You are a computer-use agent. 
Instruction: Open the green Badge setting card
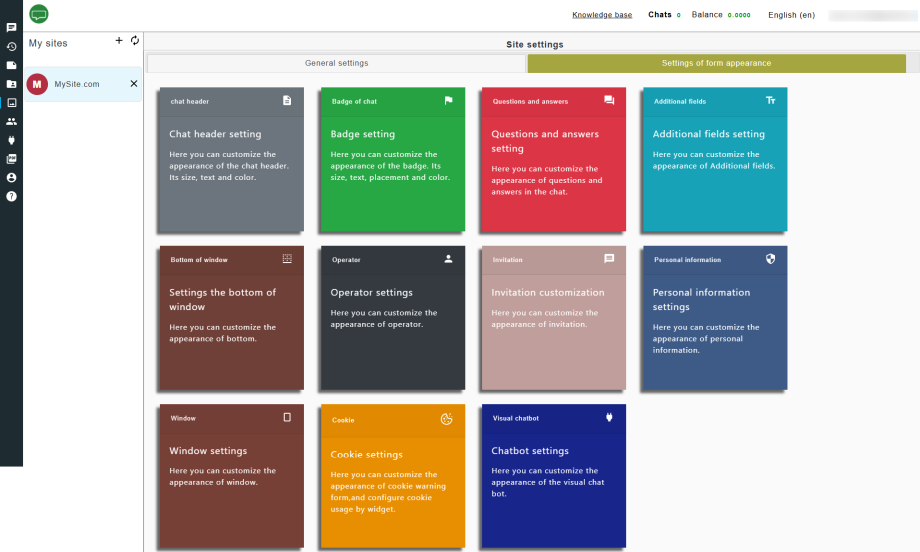pyautogui.click(x=392, y=160)
